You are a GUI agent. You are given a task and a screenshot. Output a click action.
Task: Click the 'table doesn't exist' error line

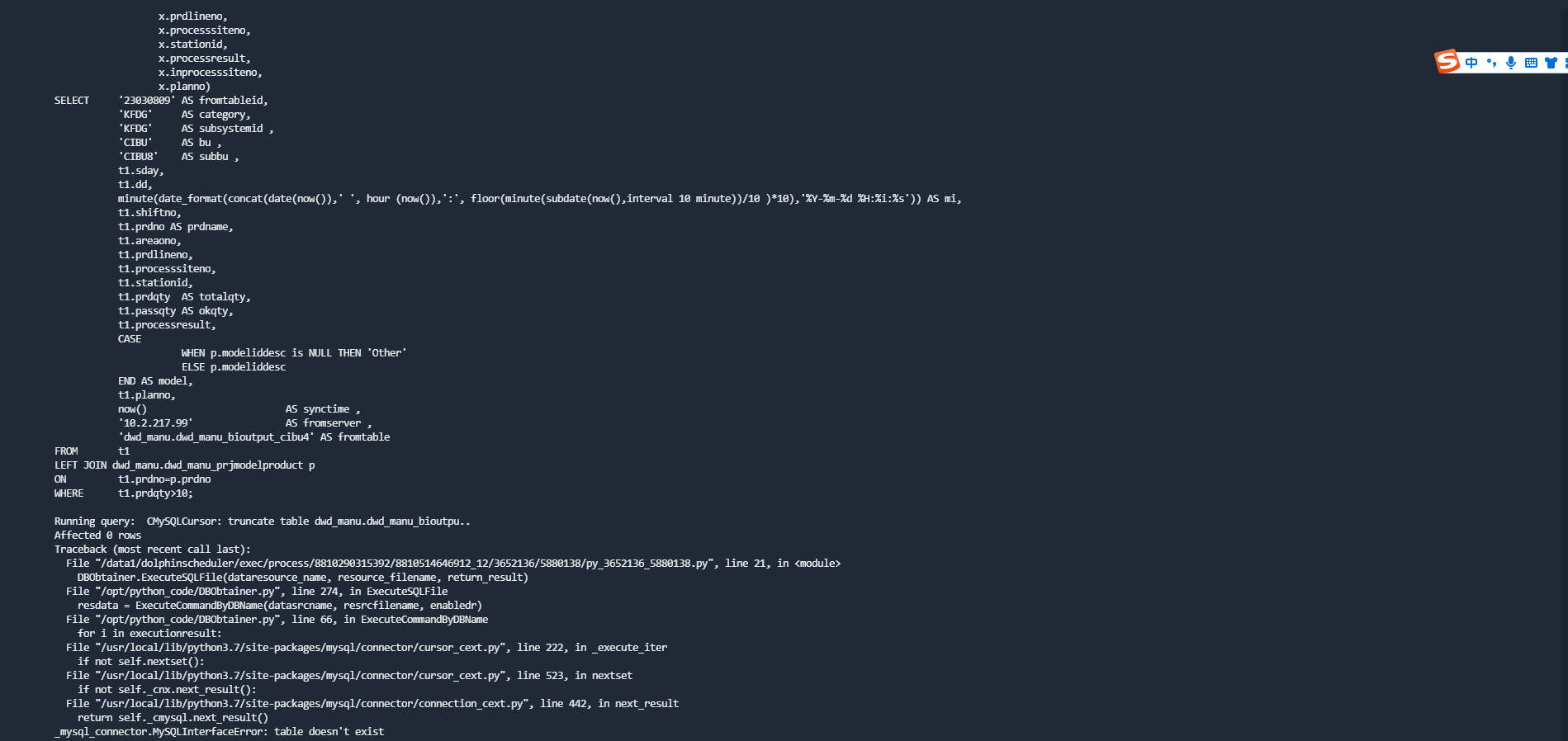pos(219,732)
